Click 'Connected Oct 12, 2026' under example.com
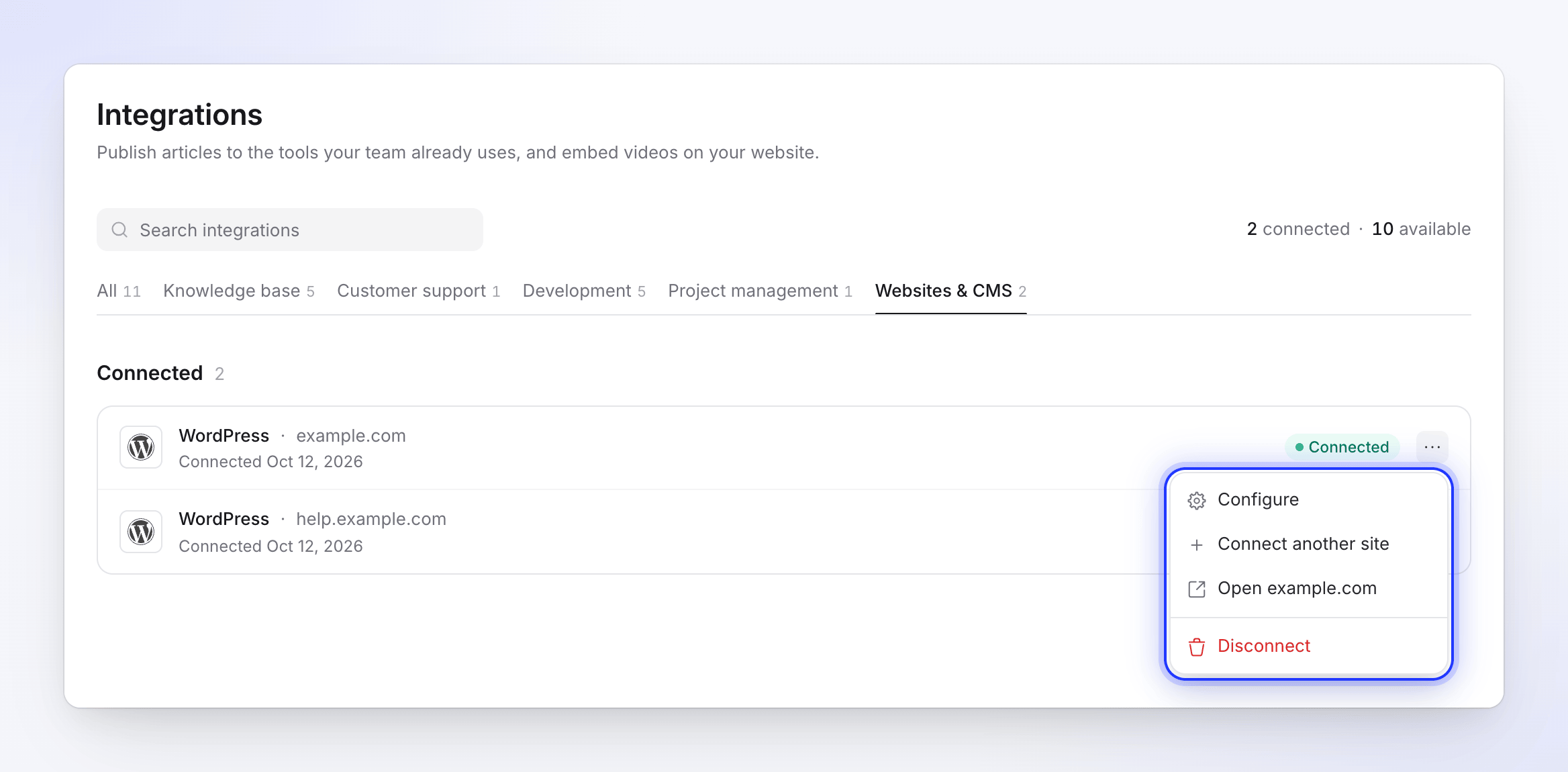 tap(271, 462)
